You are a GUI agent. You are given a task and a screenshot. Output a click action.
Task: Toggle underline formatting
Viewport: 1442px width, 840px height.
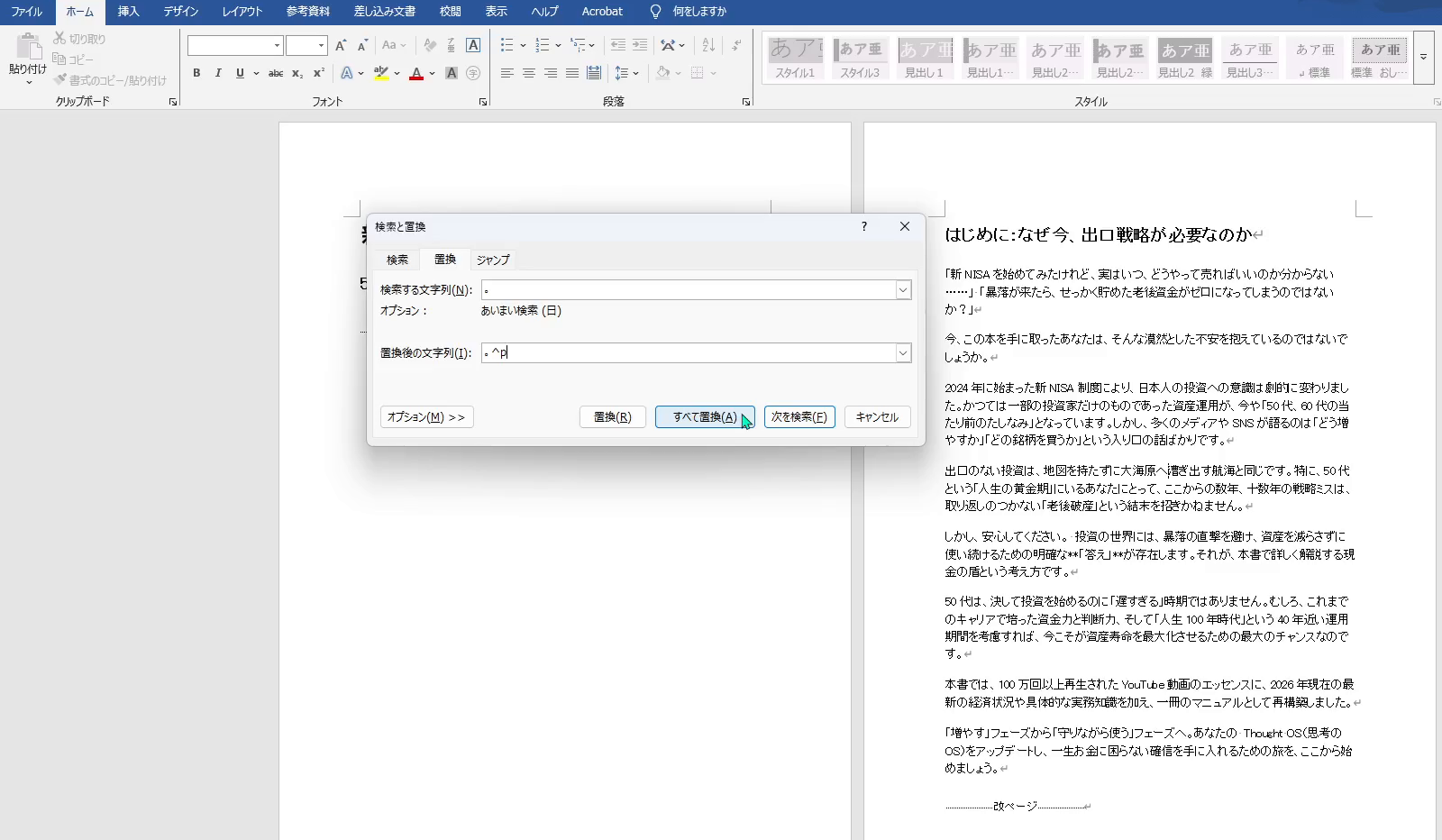click(240, 73)
